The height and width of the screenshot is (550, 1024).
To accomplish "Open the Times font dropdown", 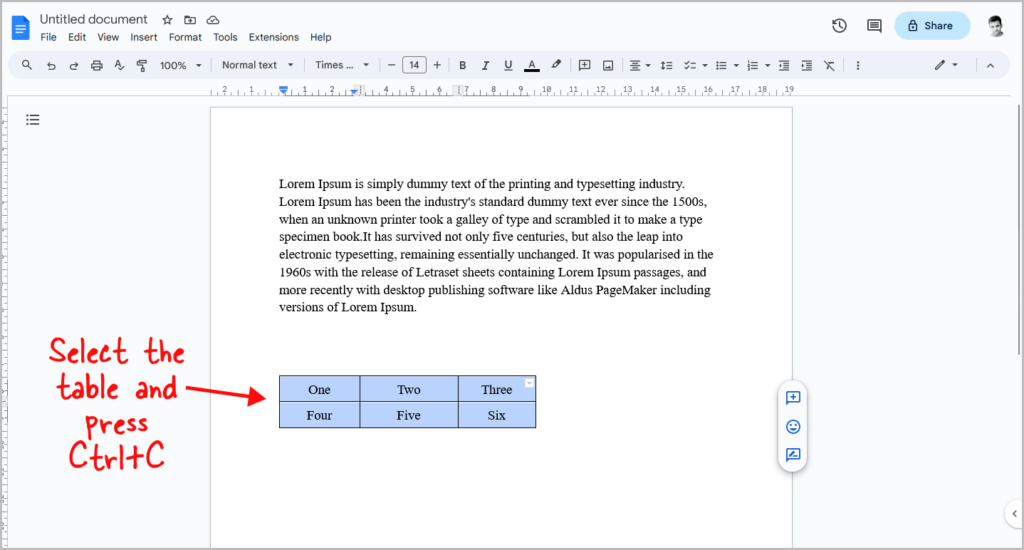I will tap(342, 65).
